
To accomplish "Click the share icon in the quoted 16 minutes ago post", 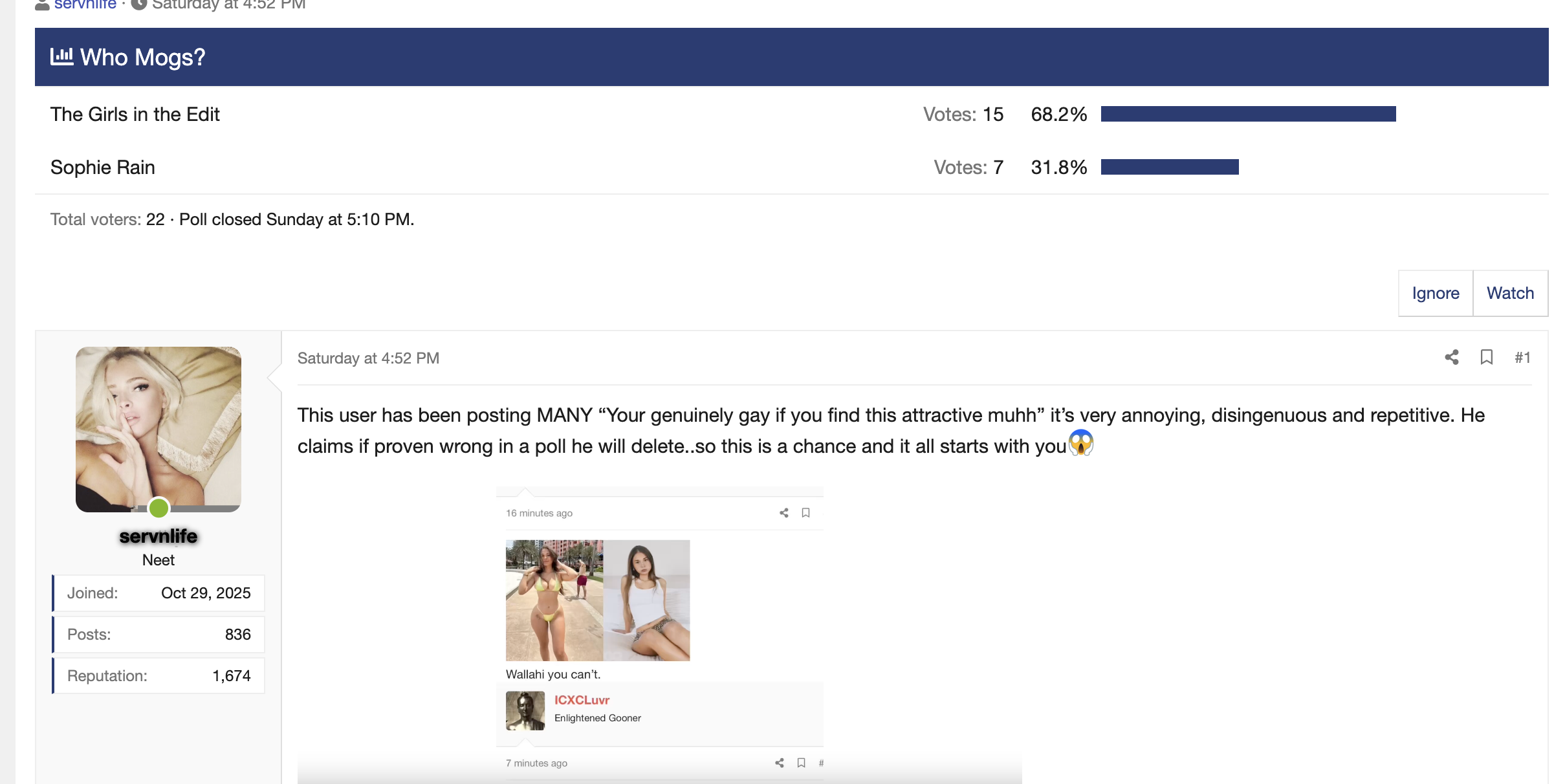I will [784, 513].
